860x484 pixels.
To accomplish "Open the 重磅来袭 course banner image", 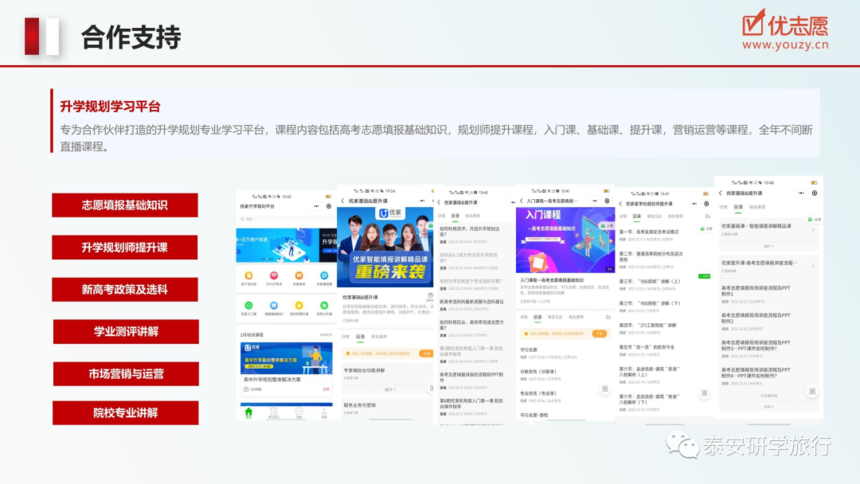I will pos(385,246).
